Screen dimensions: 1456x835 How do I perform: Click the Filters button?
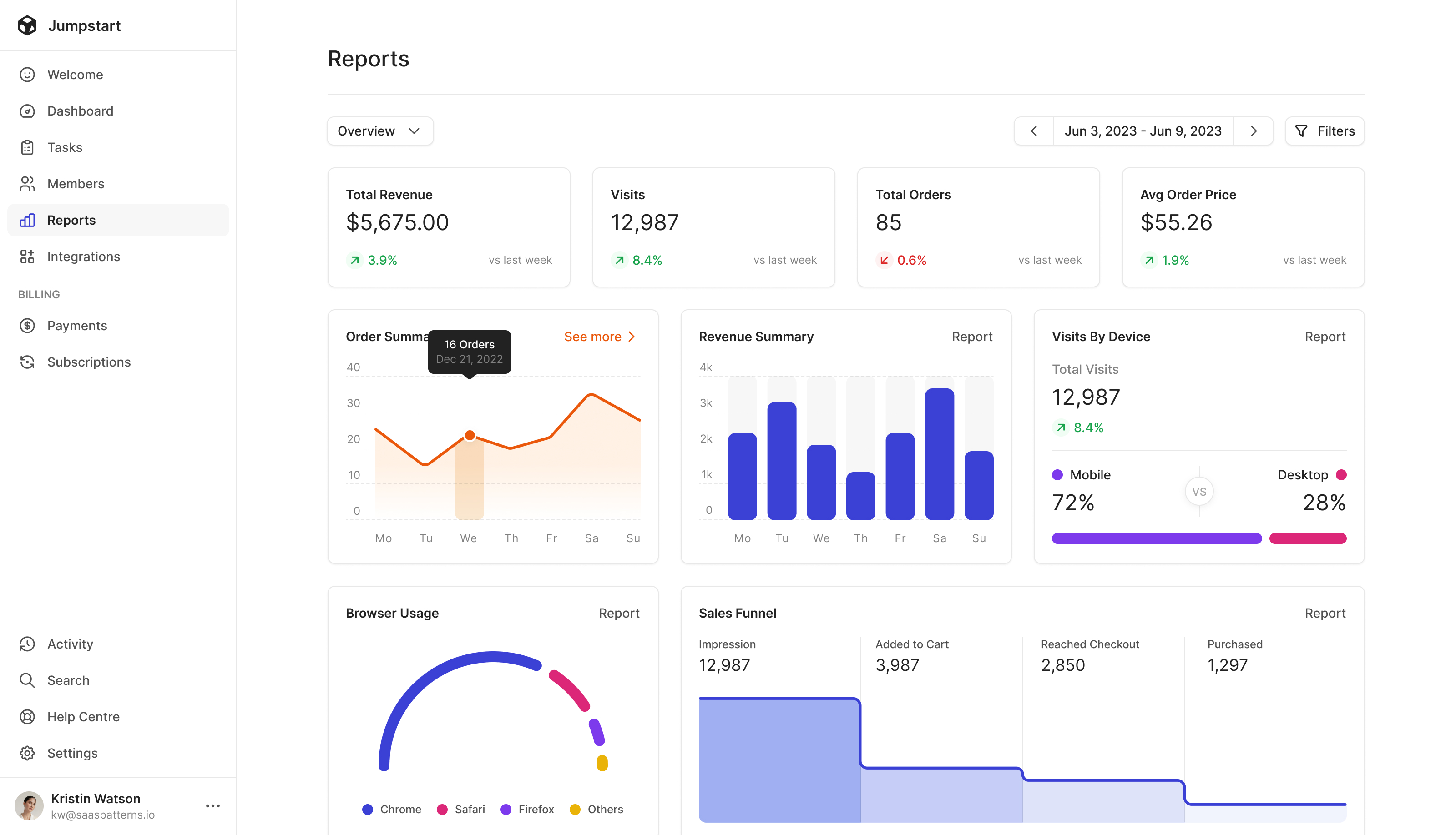click(1324, 131)
